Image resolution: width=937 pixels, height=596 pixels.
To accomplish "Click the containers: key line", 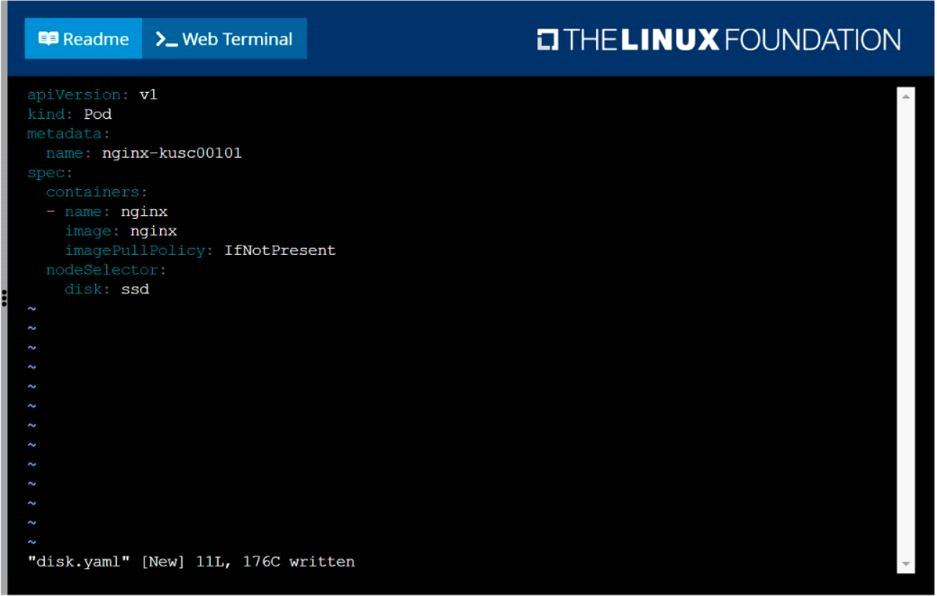I will click(x=96, y=192).
